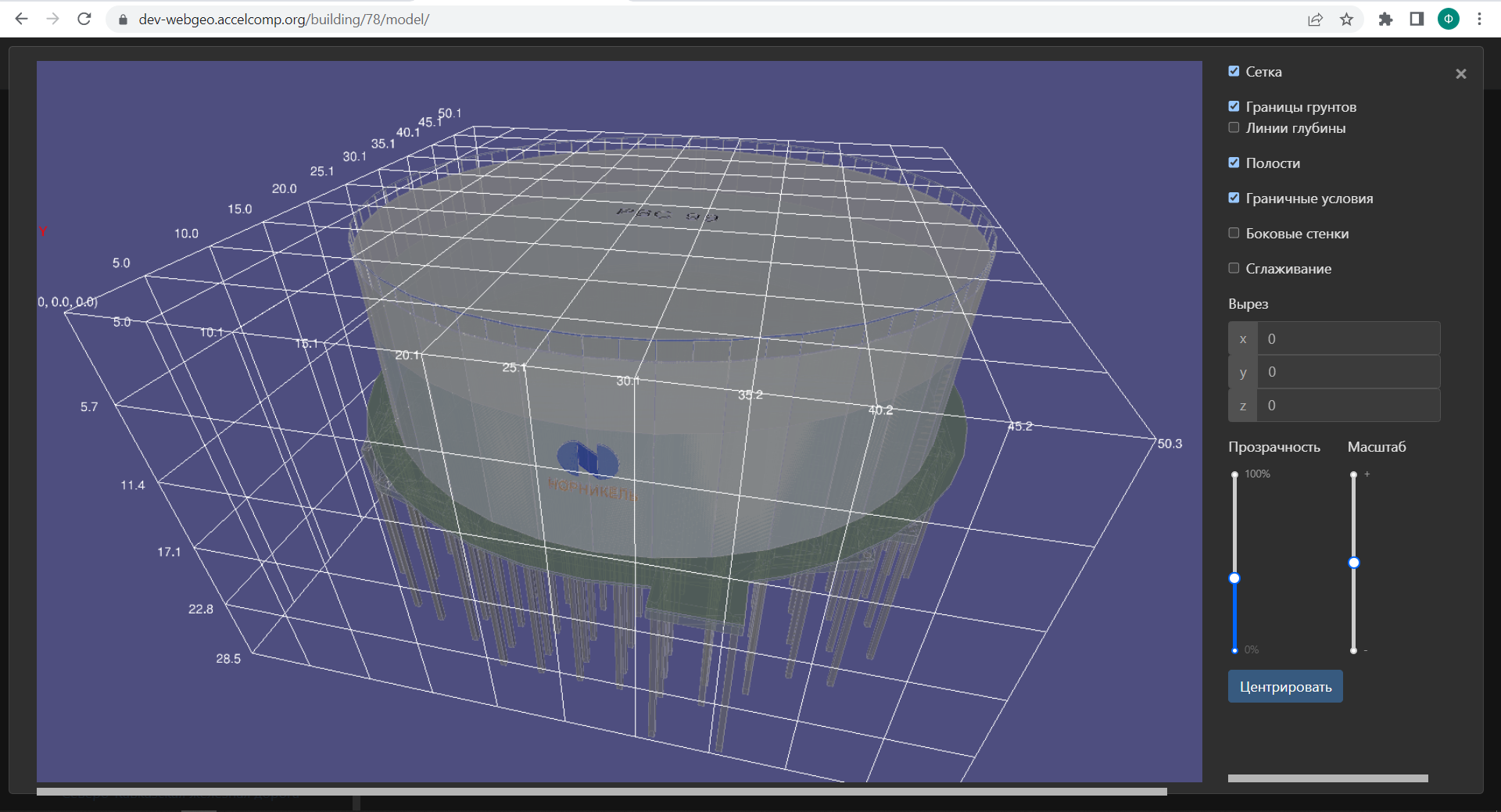Open the green profile avatar
This screenshot has width=1501, height=812.
click(x=1448, y=20)
